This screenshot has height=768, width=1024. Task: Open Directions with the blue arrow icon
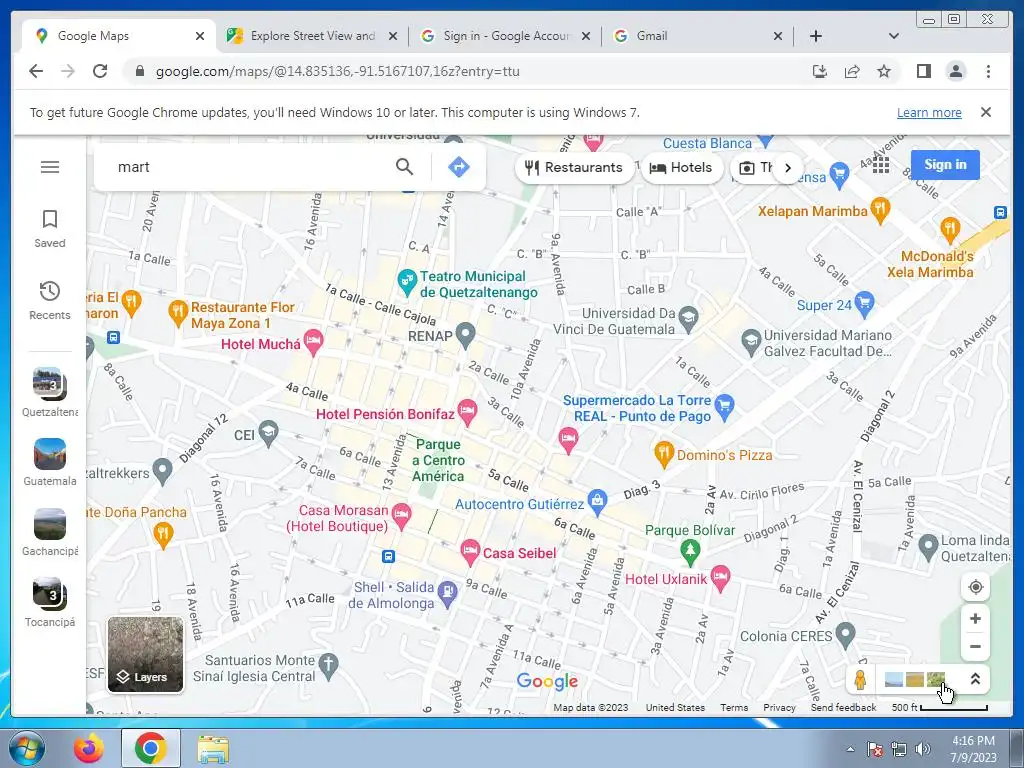(458, 167)
